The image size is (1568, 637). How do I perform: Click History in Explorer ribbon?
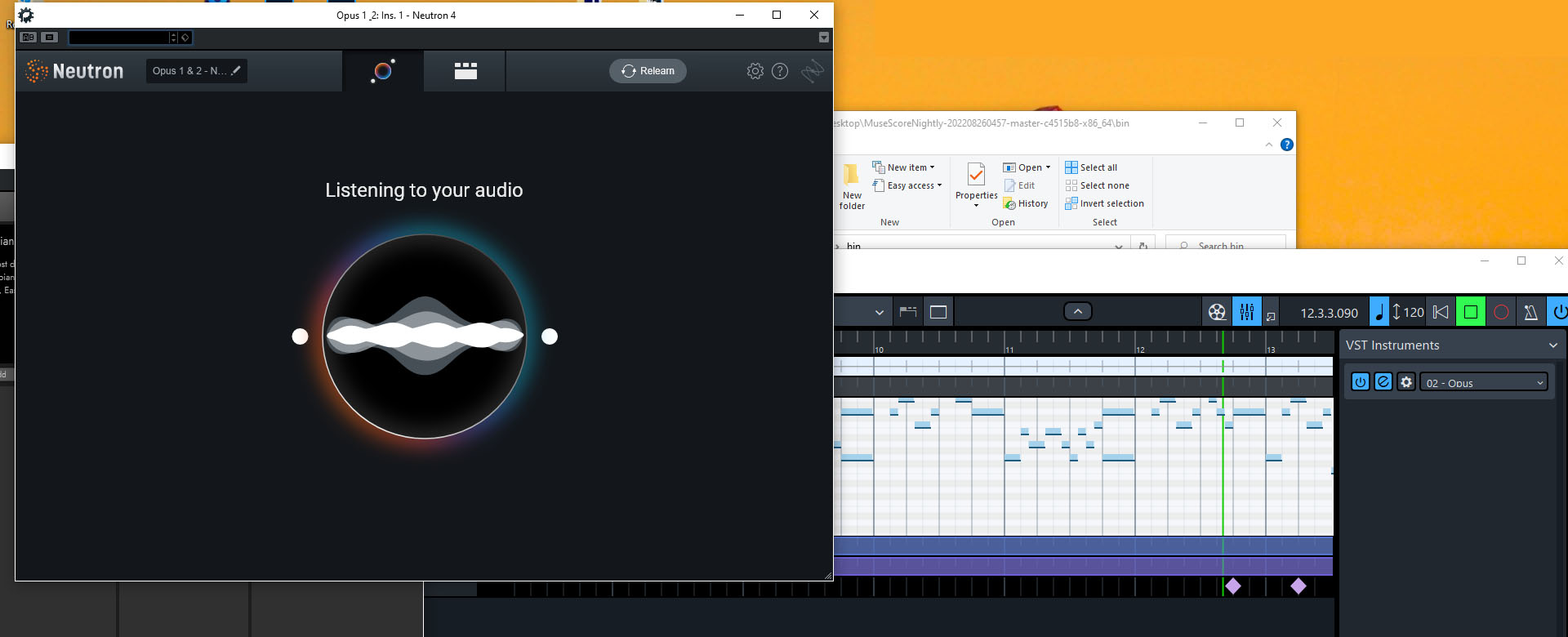tap(1026, 203)
